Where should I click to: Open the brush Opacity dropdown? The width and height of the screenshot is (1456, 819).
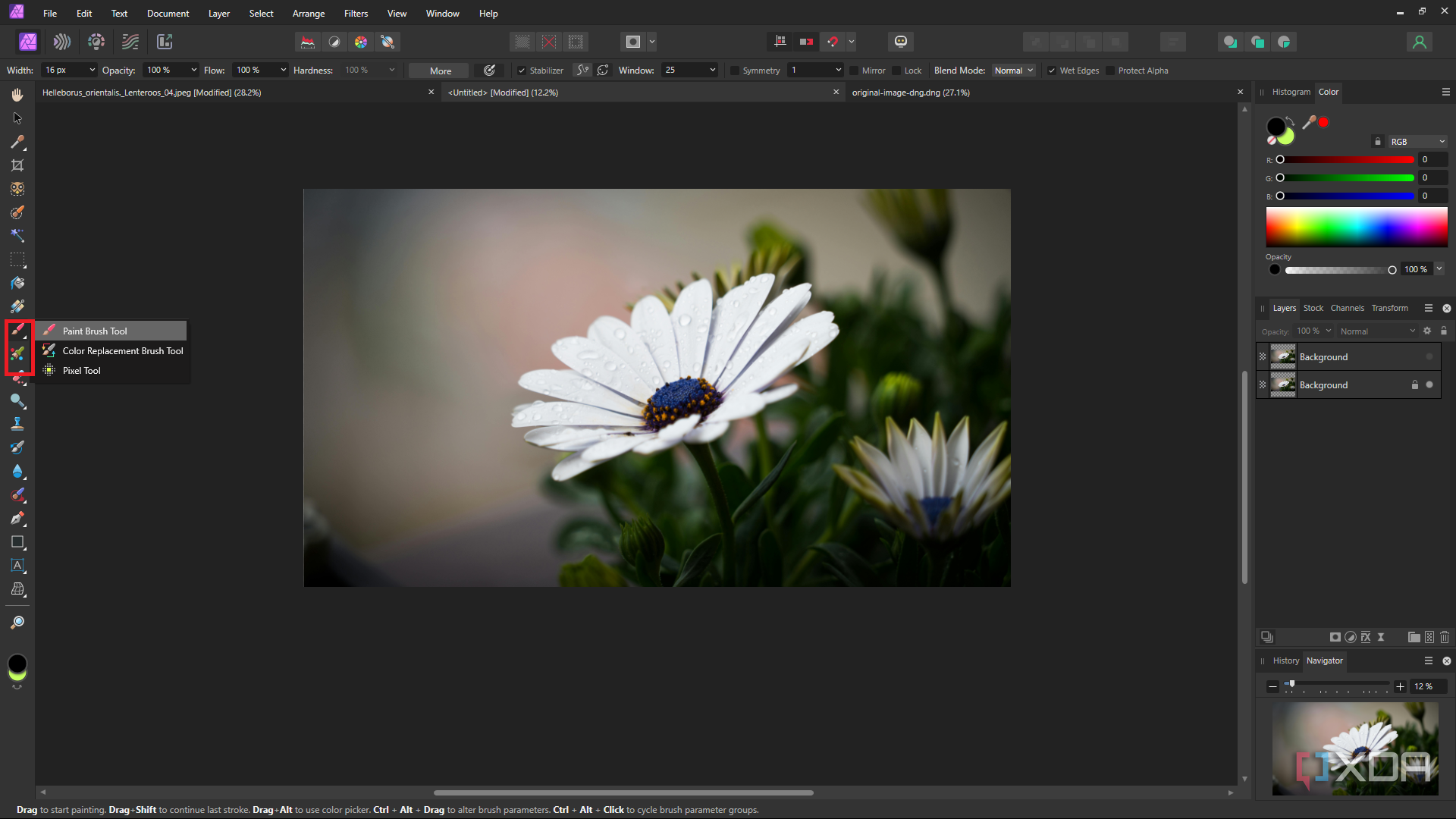point(194,70)
